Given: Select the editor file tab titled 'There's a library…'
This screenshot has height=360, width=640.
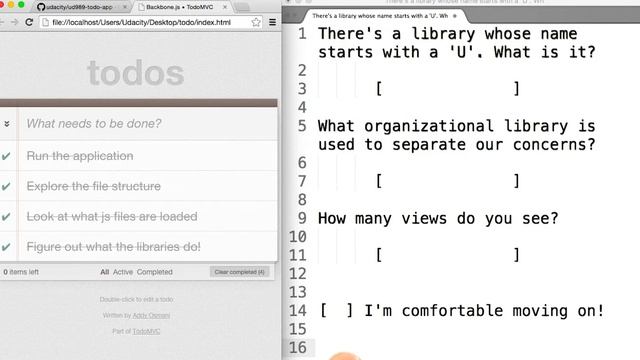Looking at the screenshot, I should click(380, 16).
